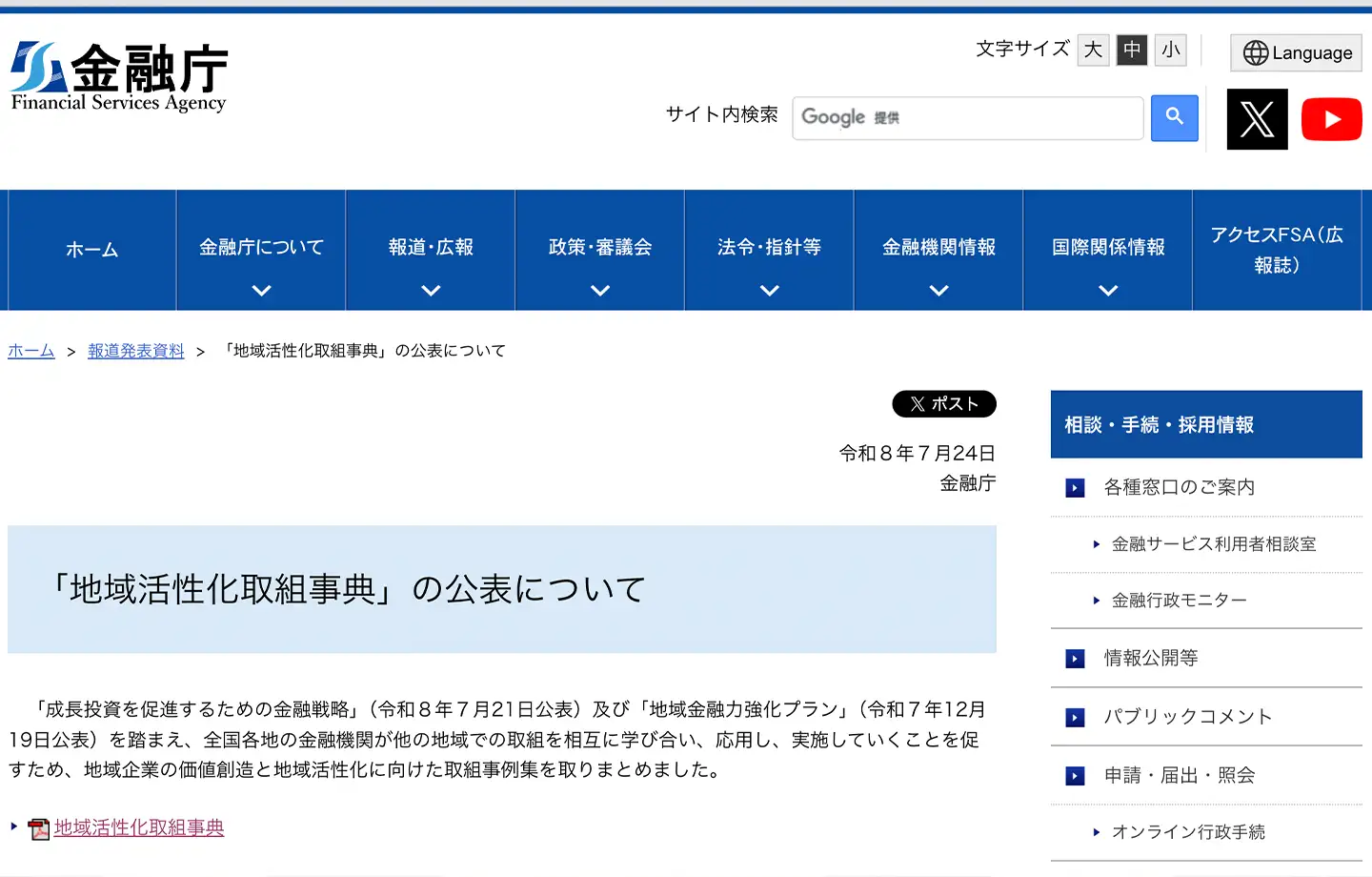1372x877 pixels.
Task: Select 政策・審議会 navigation label
Action: click(x=600, y=247)
